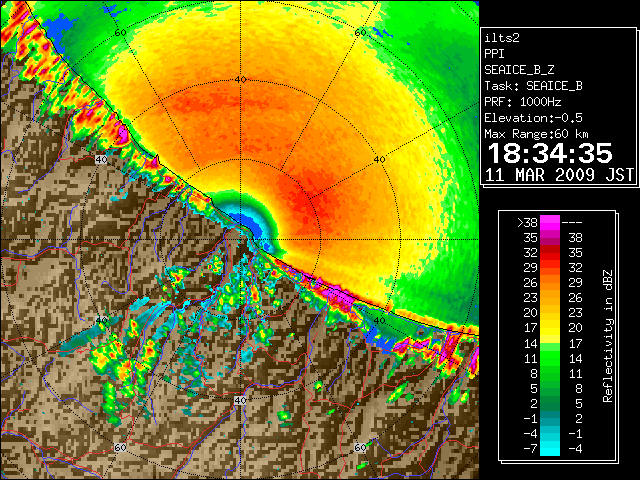Select the "11 MAR 2009 JST" date

pyautogui.click(x=559, y=175)
